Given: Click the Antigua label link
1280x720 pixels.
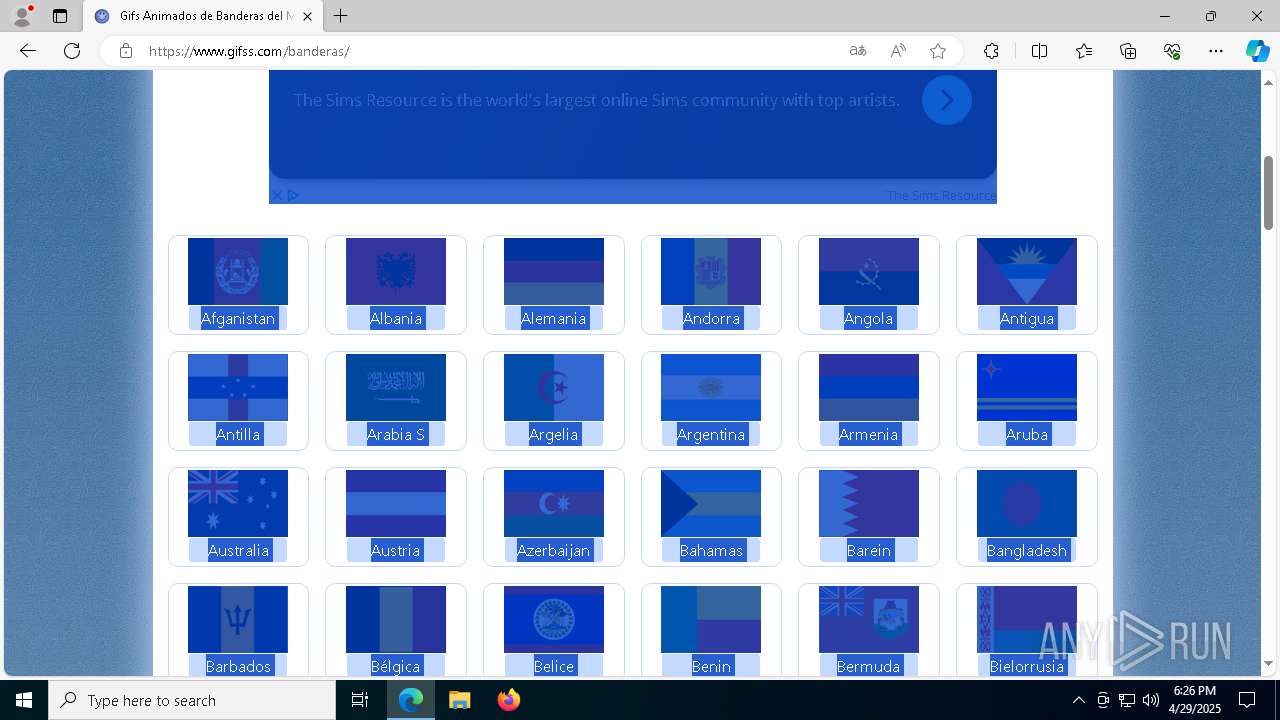Looking at the screenshot, I should (x=1027, y=318).
